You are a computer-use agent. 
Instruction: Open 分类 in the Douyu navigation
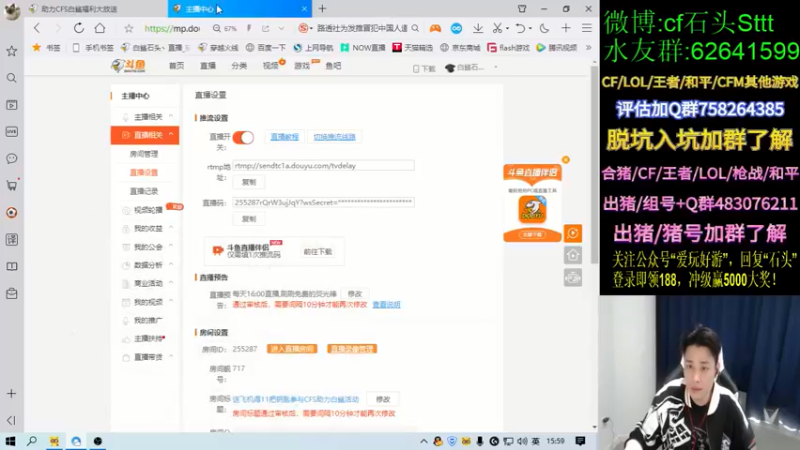239,66
